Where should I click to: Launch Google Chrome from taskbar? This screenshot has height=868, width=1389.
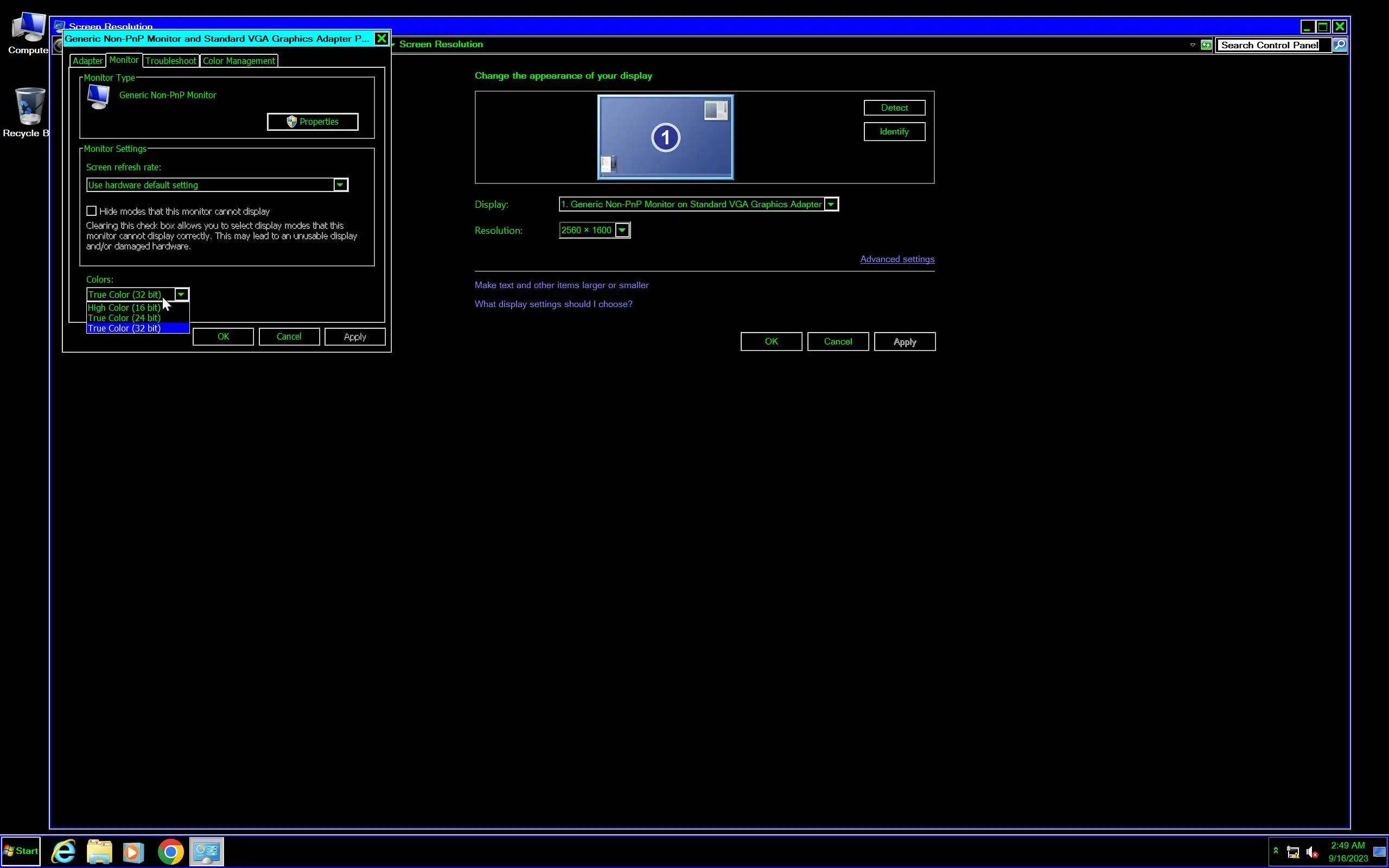click(170, 851)
